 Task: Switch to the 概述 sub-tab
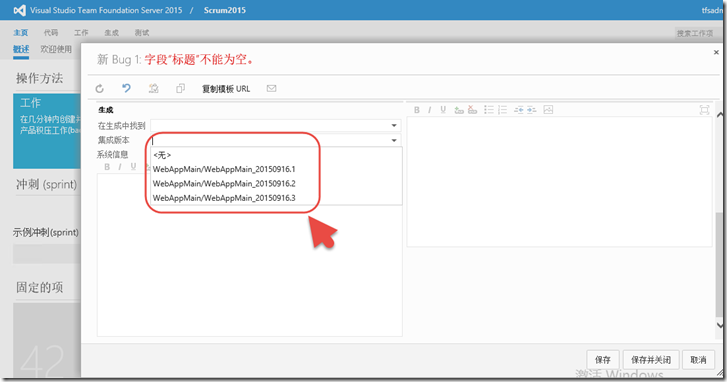click(21, 49)
